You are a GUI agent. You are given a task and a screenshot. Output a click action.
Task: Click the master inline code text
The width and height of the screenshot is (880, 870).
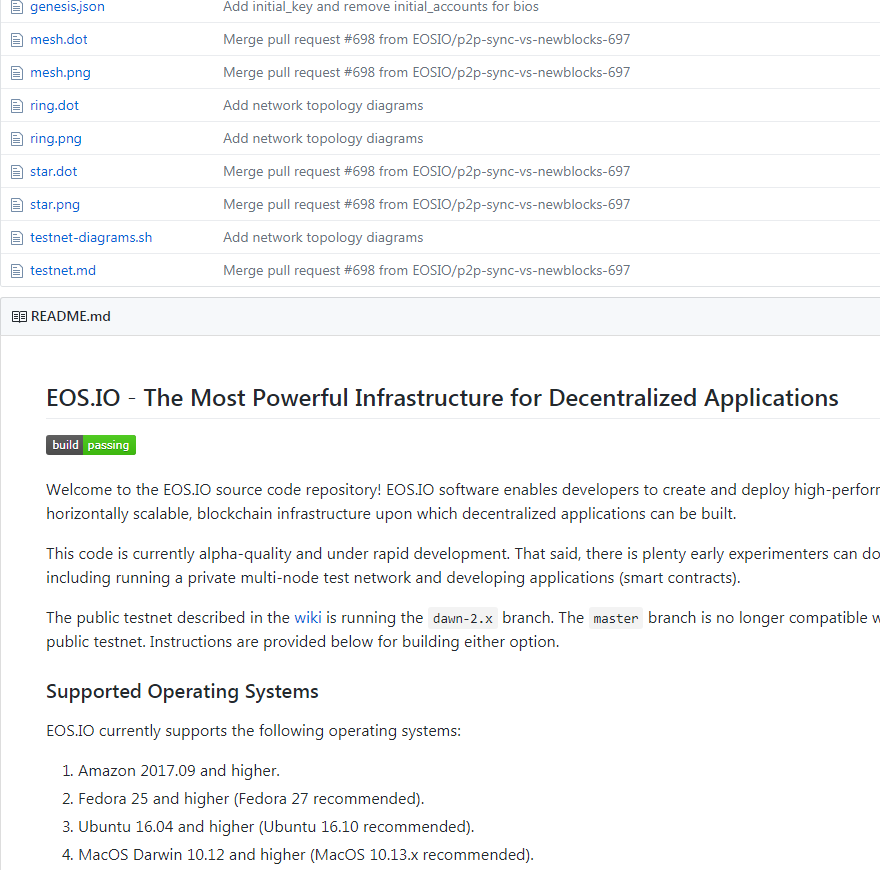click(616, 619)
